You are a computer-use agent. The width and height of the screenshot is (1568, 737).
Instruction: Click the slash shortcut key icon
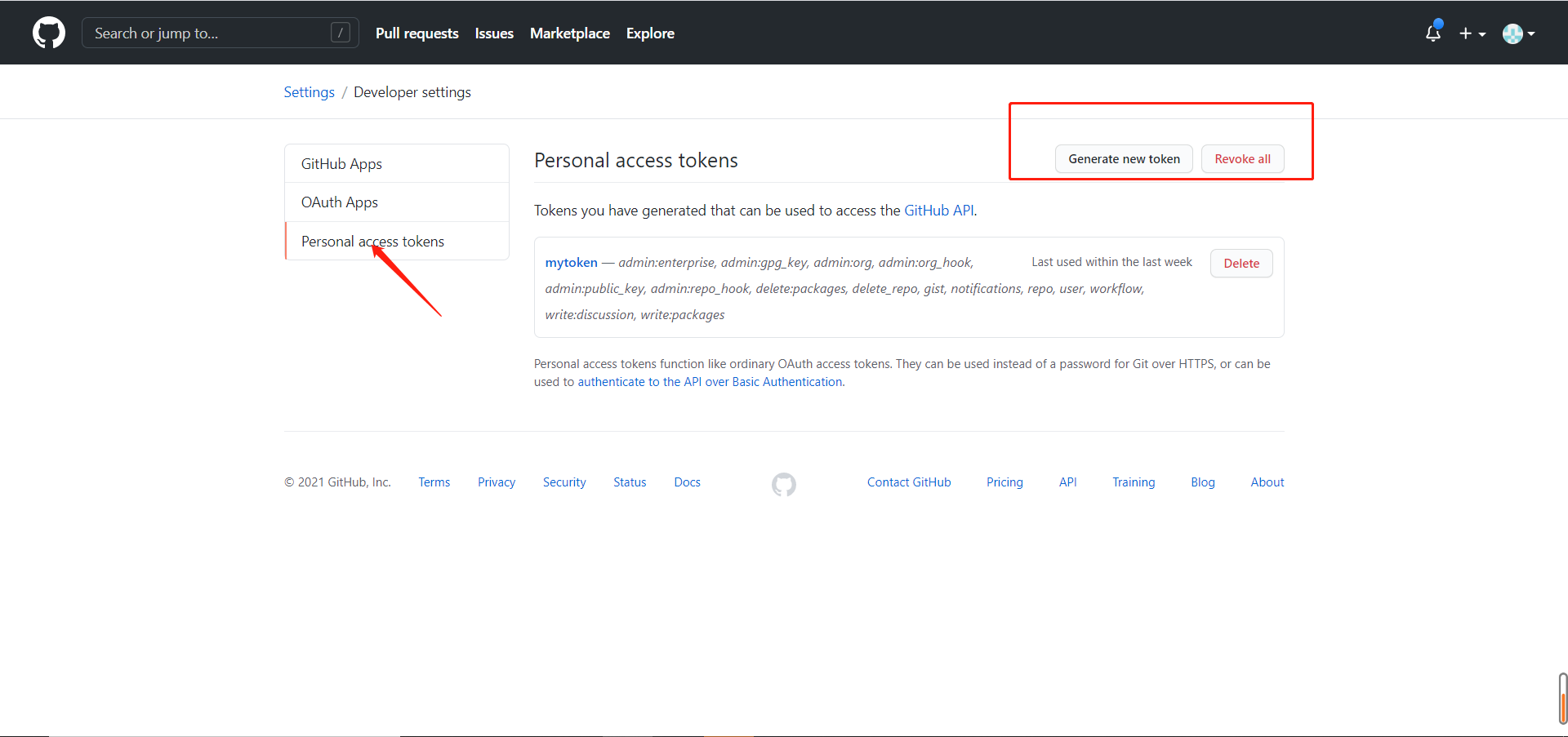click(x=341, y=33)
